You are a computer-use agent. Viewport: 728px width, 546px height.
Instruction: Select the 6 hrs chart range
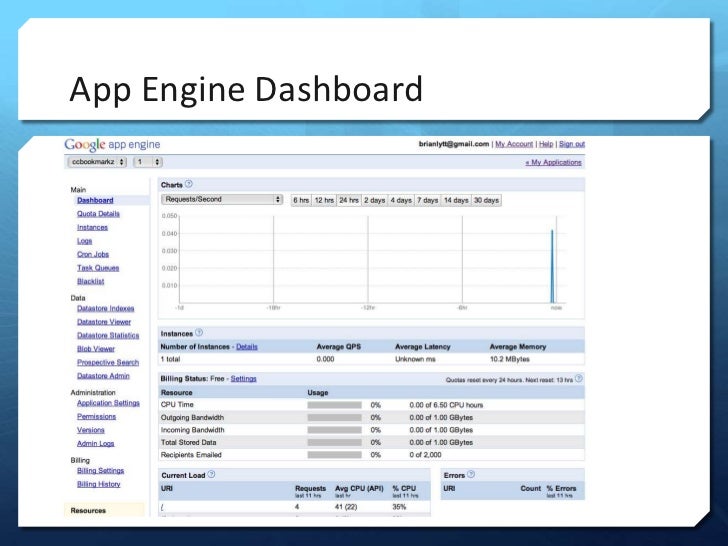tap(301, 200)
